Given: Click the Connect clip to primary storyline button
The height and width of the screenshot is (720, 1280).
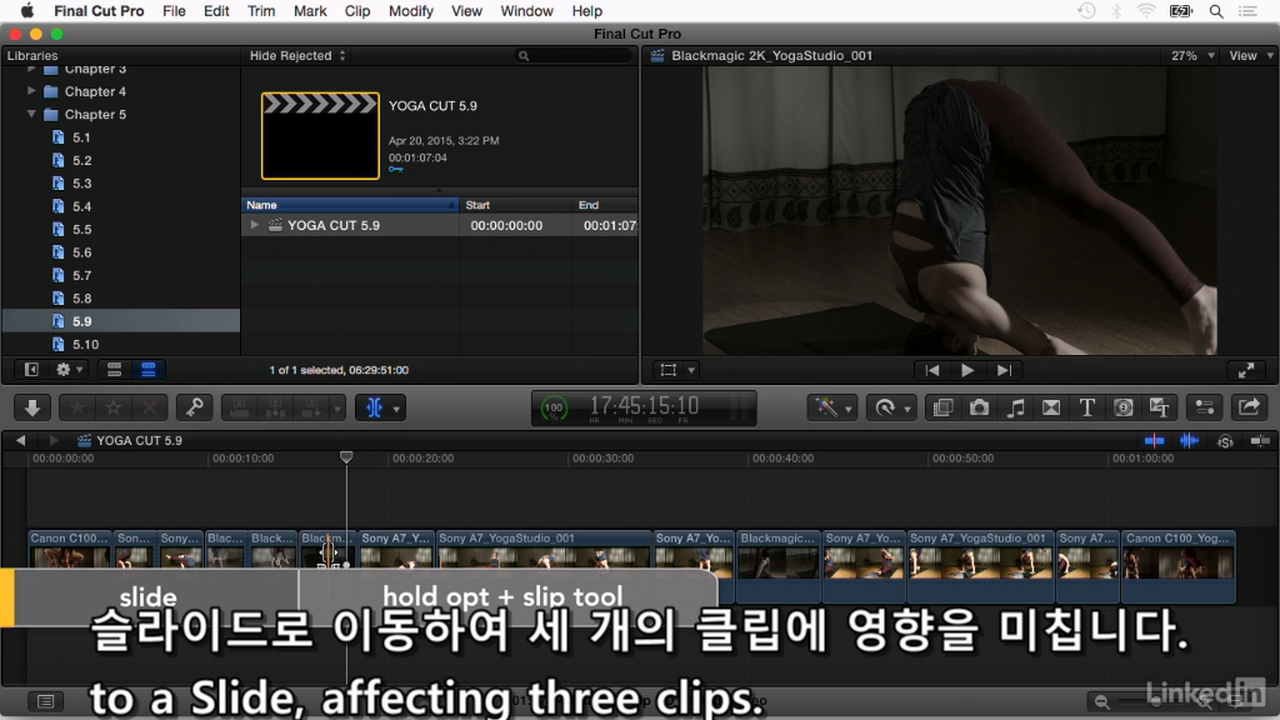Looking at the screenshot, I should pos(240,408).
